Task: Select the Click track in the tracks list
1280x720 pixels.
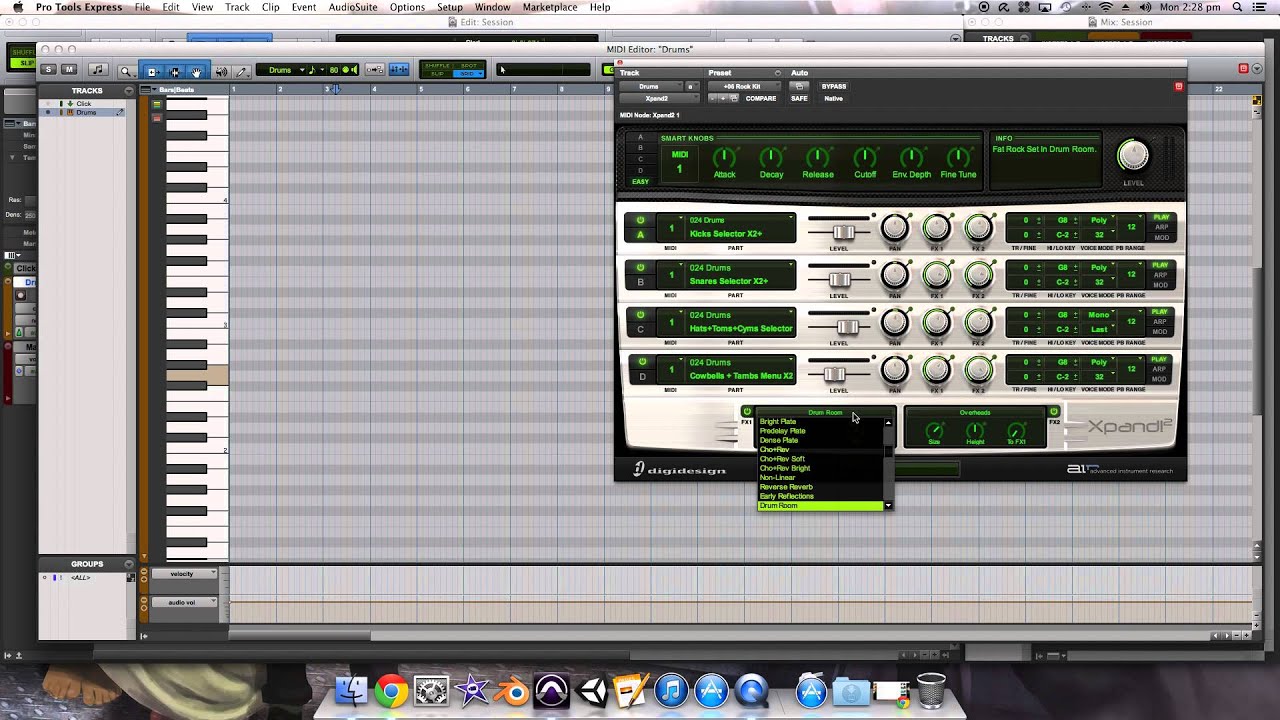Action: point(84,104)
